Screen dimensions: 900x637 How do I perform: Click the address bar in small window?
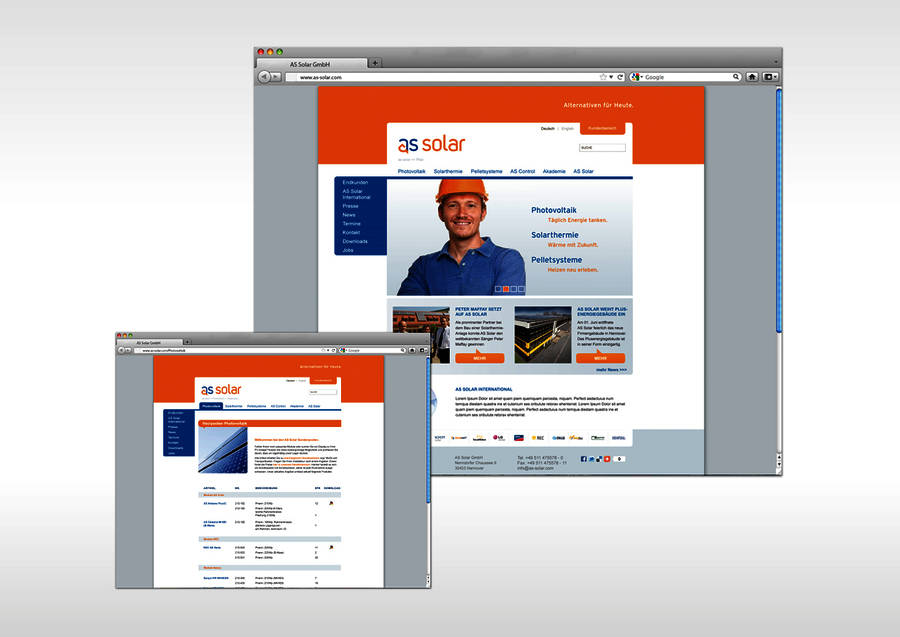(x=235, y=350)
